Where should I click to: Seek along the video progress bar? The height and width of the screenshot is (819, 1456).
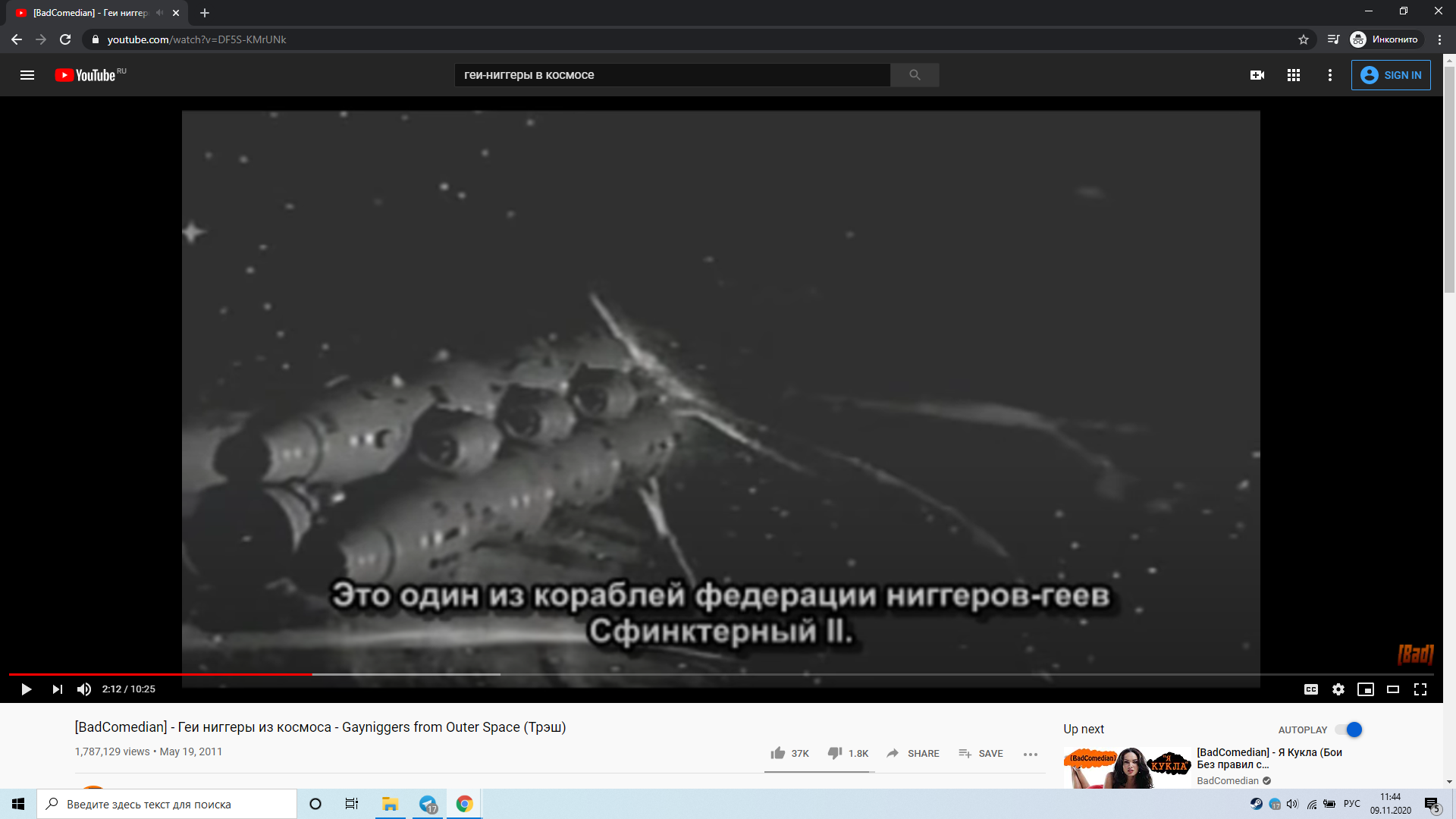[721, 674]
